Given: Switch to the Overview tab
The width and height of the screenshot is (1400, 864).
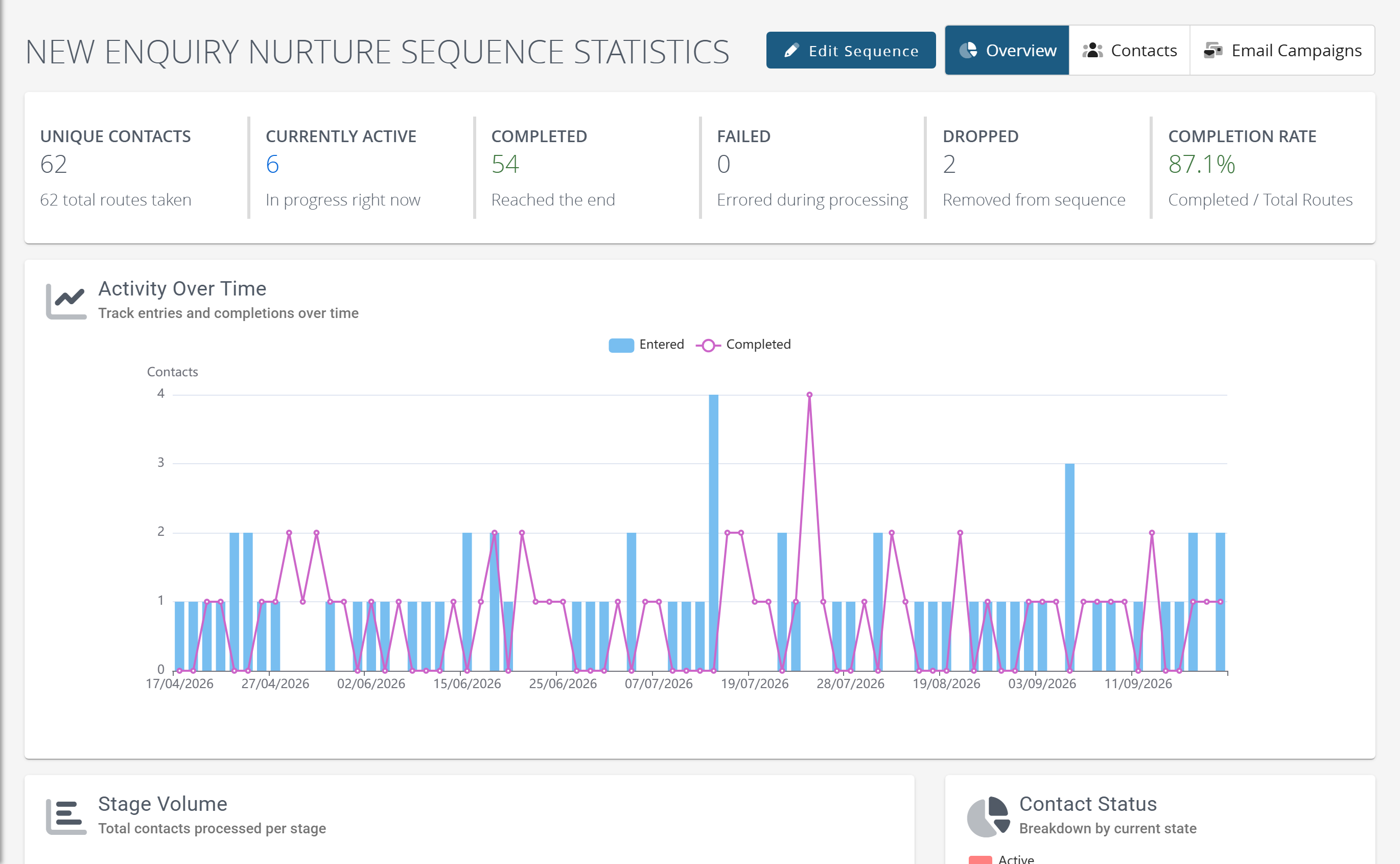Looking at the screenshot, I should pyautogui.click(x=1007, y=50).
